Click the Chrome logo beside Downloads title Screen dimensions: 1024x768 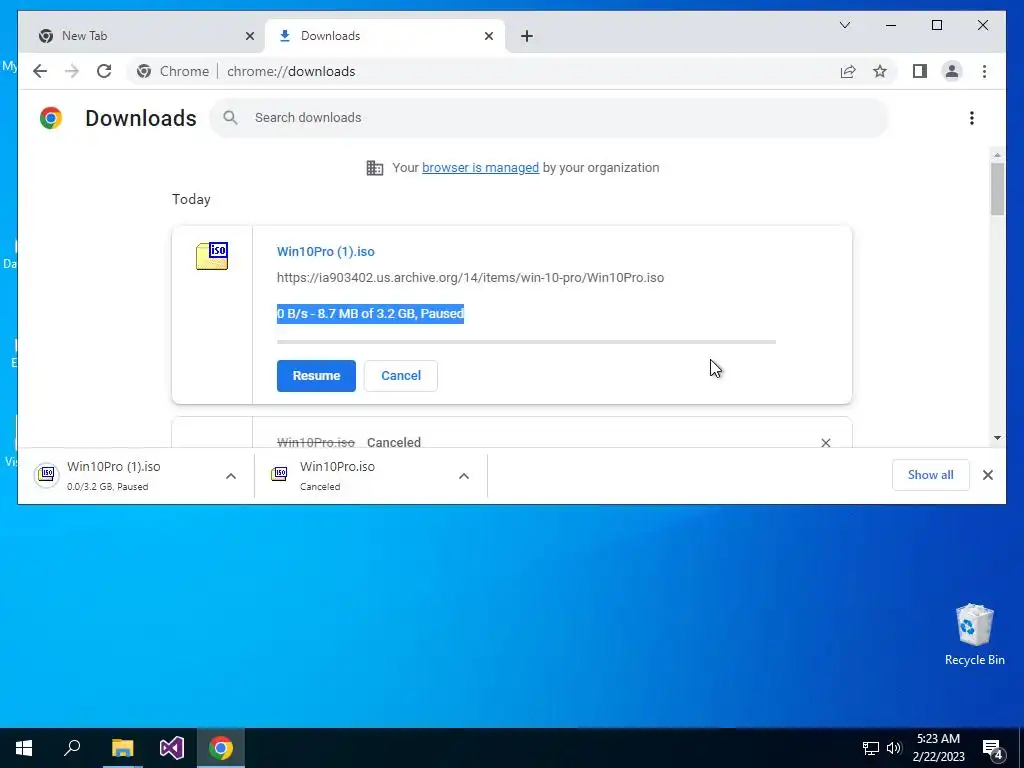pyautogui.click(x=51, y=118)
